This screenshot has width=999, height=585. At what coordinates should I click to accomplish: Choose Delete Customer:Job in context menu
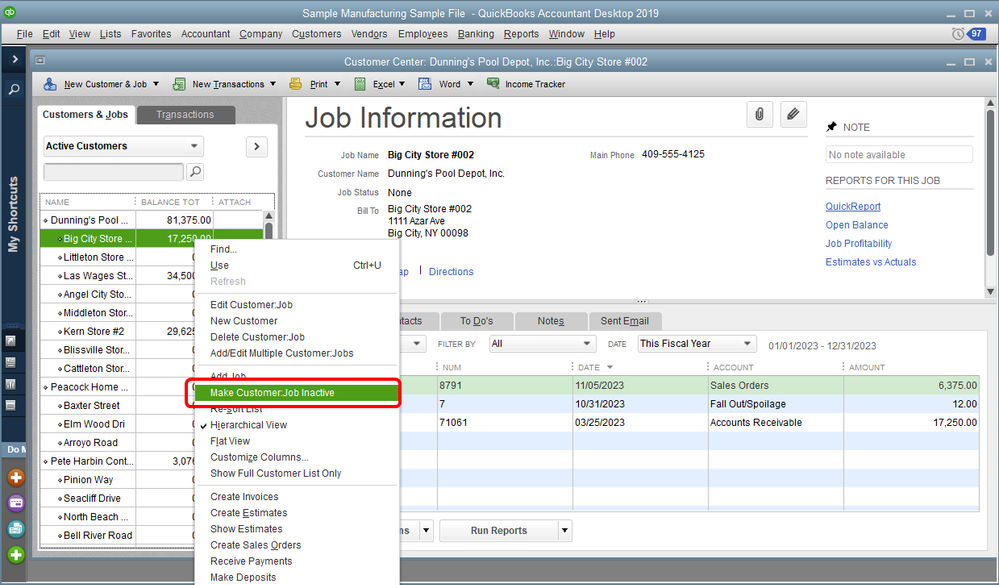coord(257,337)
